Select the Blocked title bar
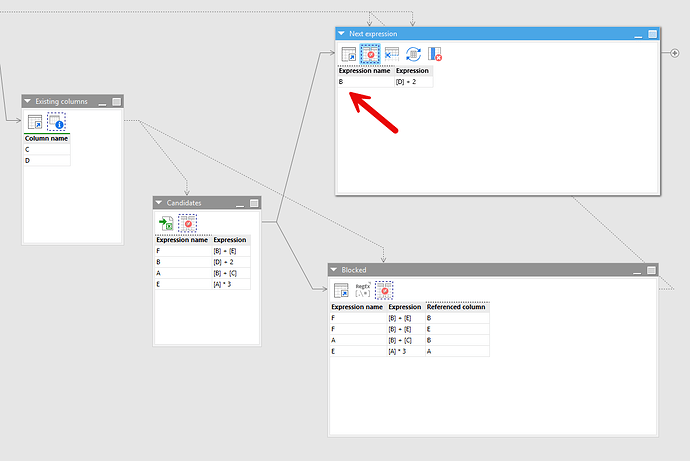 pos(493,270)
